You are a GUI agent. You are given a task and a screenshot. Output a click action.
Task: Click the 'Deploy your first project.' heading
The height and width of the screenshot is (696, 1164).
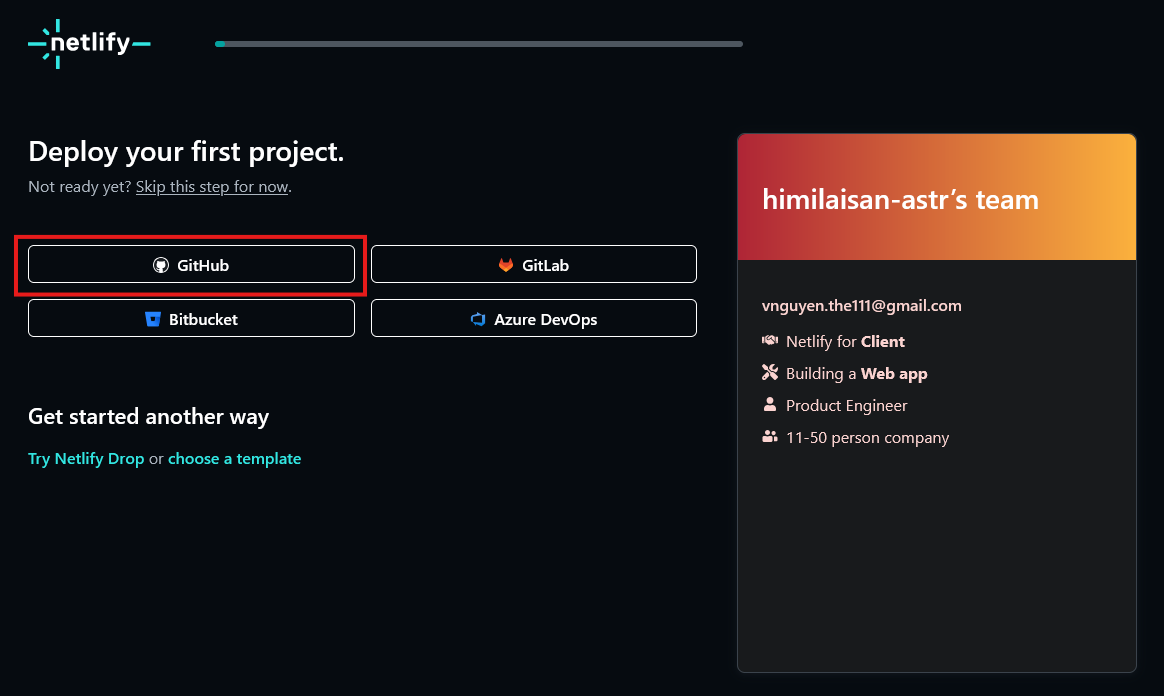(186, 151)
